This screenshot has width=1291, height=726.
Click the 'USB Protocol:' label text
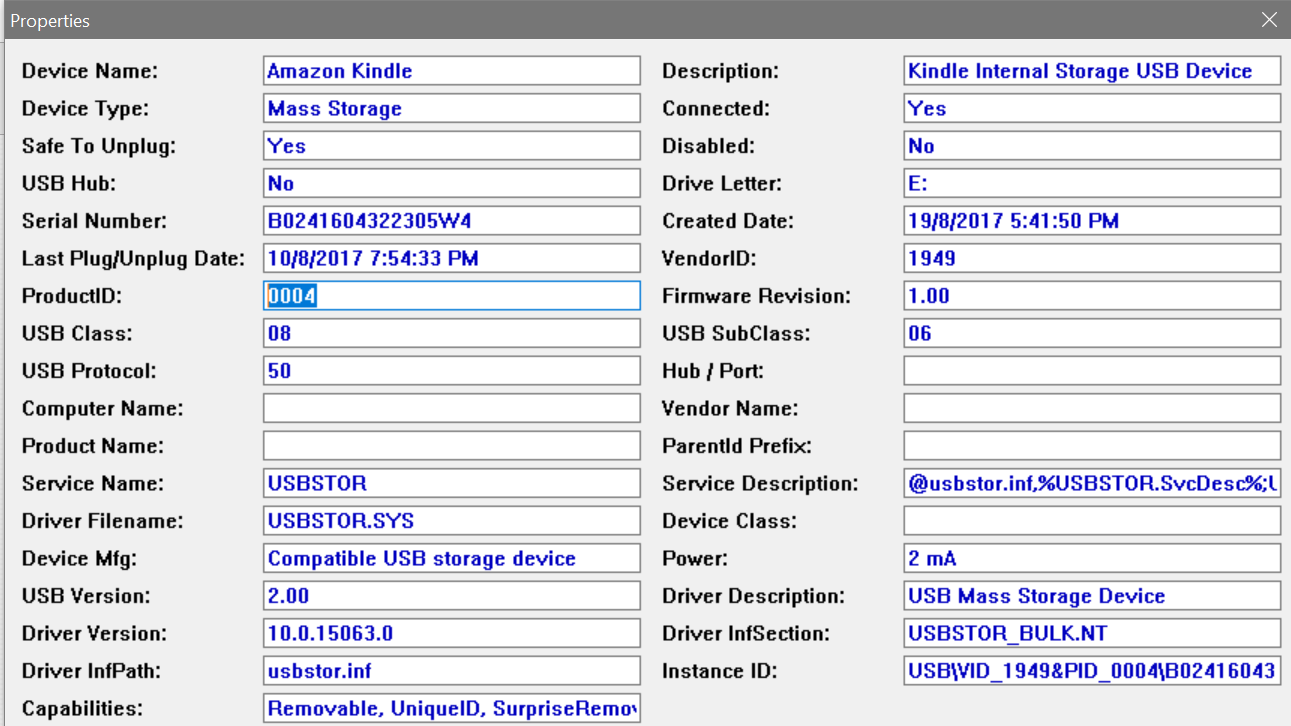[90, 371]
